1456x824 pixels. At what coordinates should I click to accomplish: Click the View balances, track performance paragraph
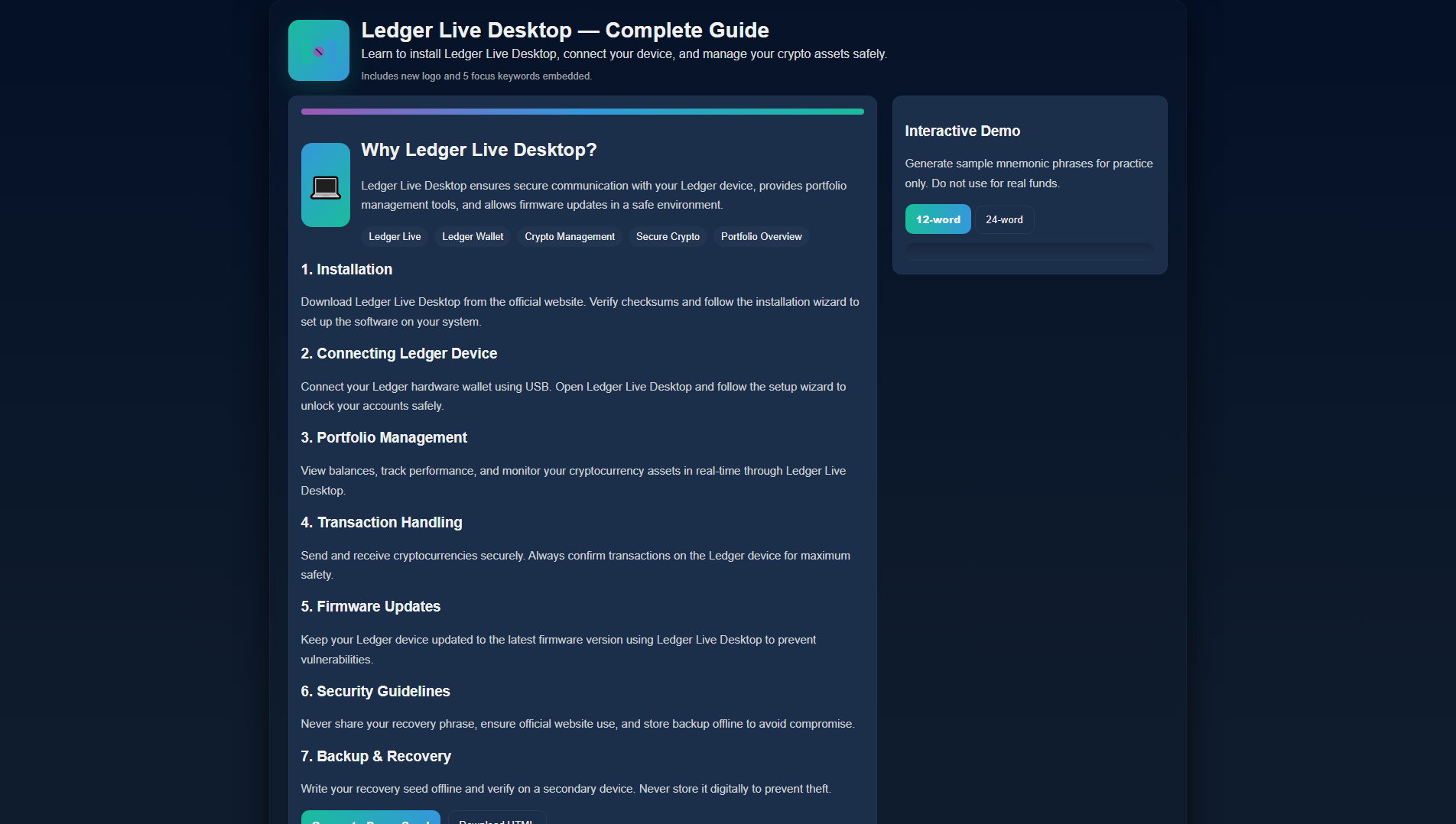pyautogui.click(x=574, y=481)
